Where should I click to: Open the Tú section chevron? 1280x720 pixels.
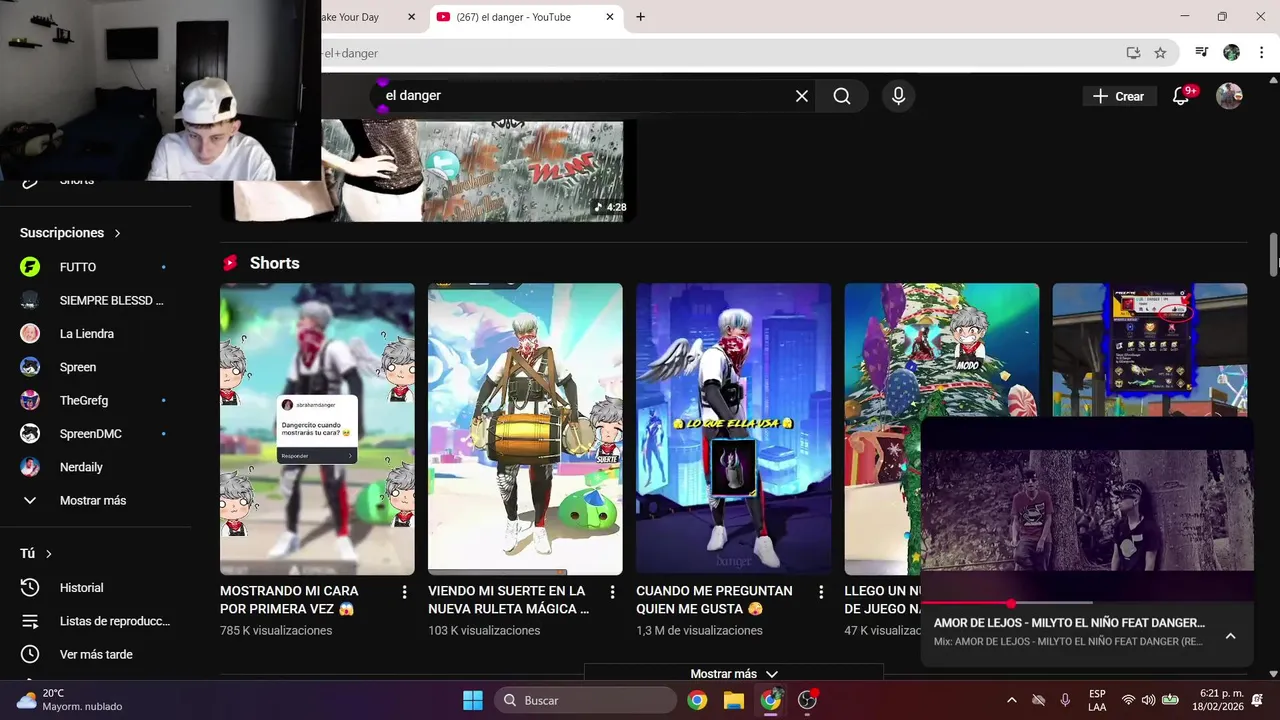pyautogui.click(x=48, y=554)
